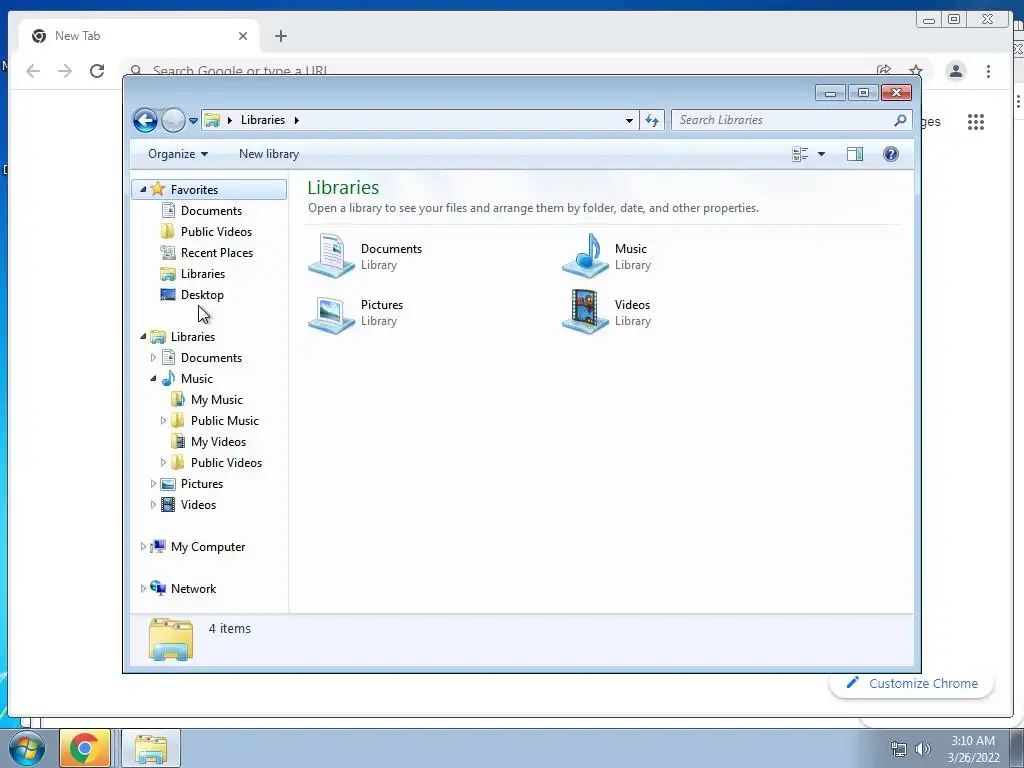Open the Organize menu
The height and width of the screenshot is (768, 1024).
tap(178, 154)
